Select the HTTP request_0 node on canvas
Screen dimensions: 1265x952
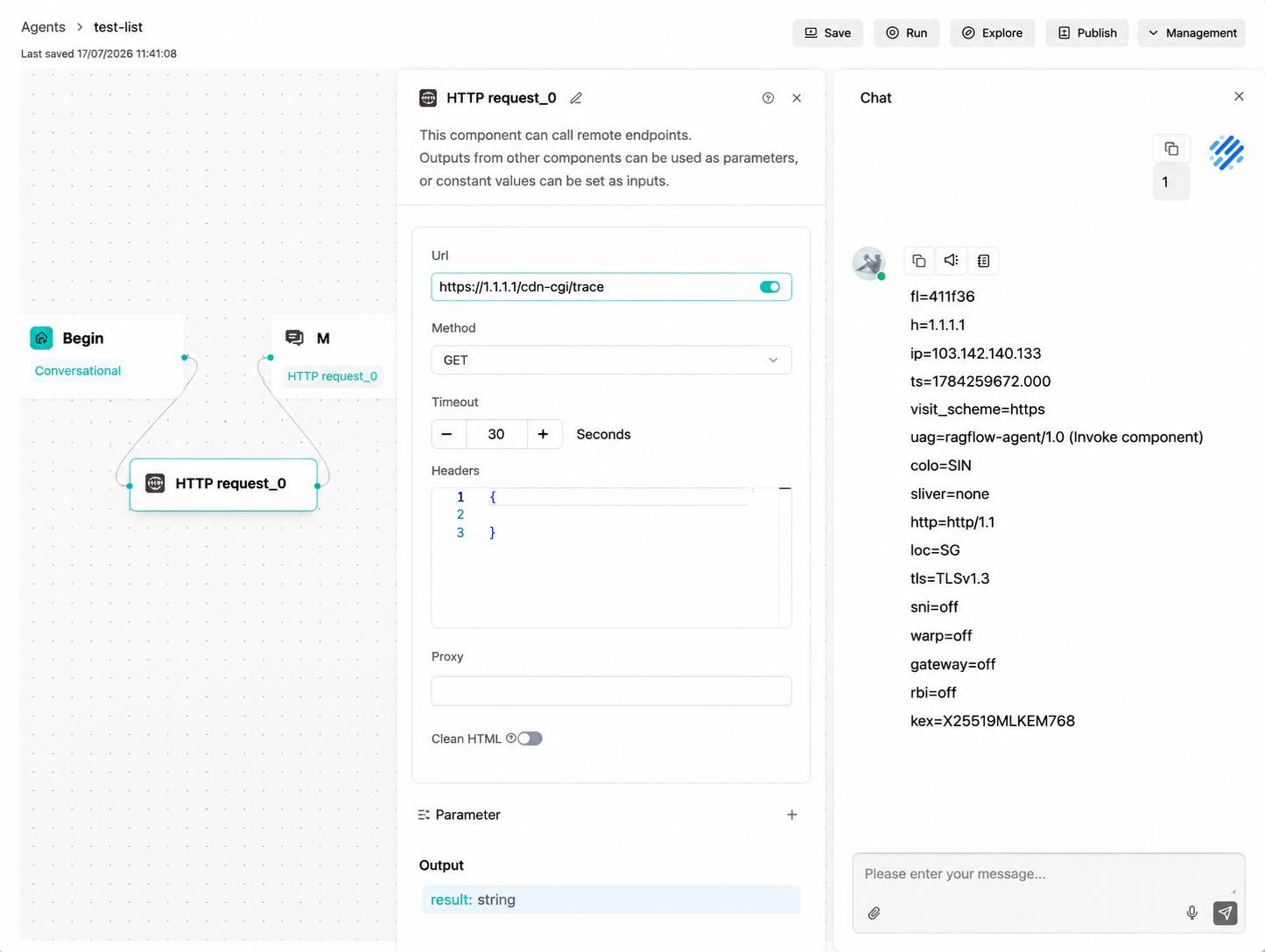tap(223, 484)
